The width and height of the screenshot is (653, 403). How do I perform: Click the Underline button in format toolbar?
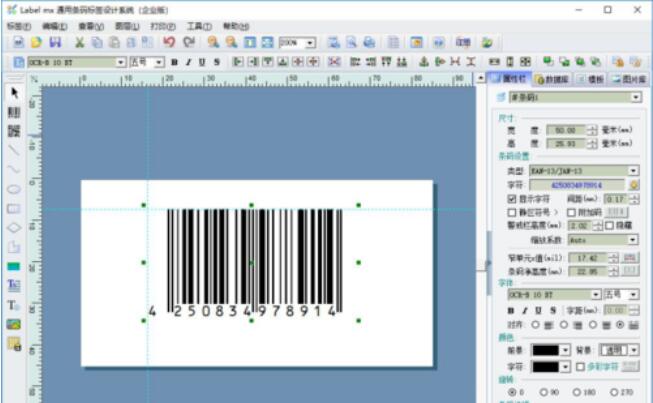tap(202, 62)
